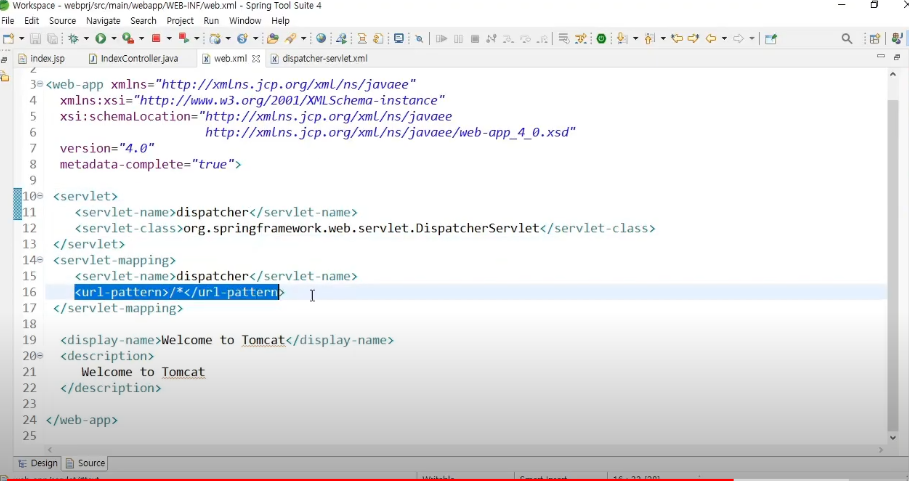Click the New Java Package icon
Image resolution: width=909 pixels, height=481 pixels.
point(215,39)
